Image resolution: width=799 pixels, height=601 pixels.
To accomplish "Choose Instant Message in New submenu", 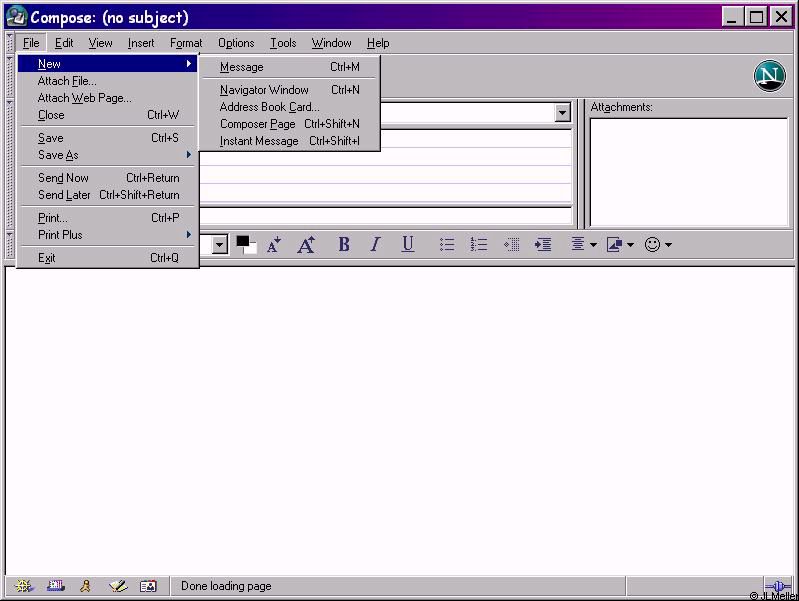I will (289, 141).
